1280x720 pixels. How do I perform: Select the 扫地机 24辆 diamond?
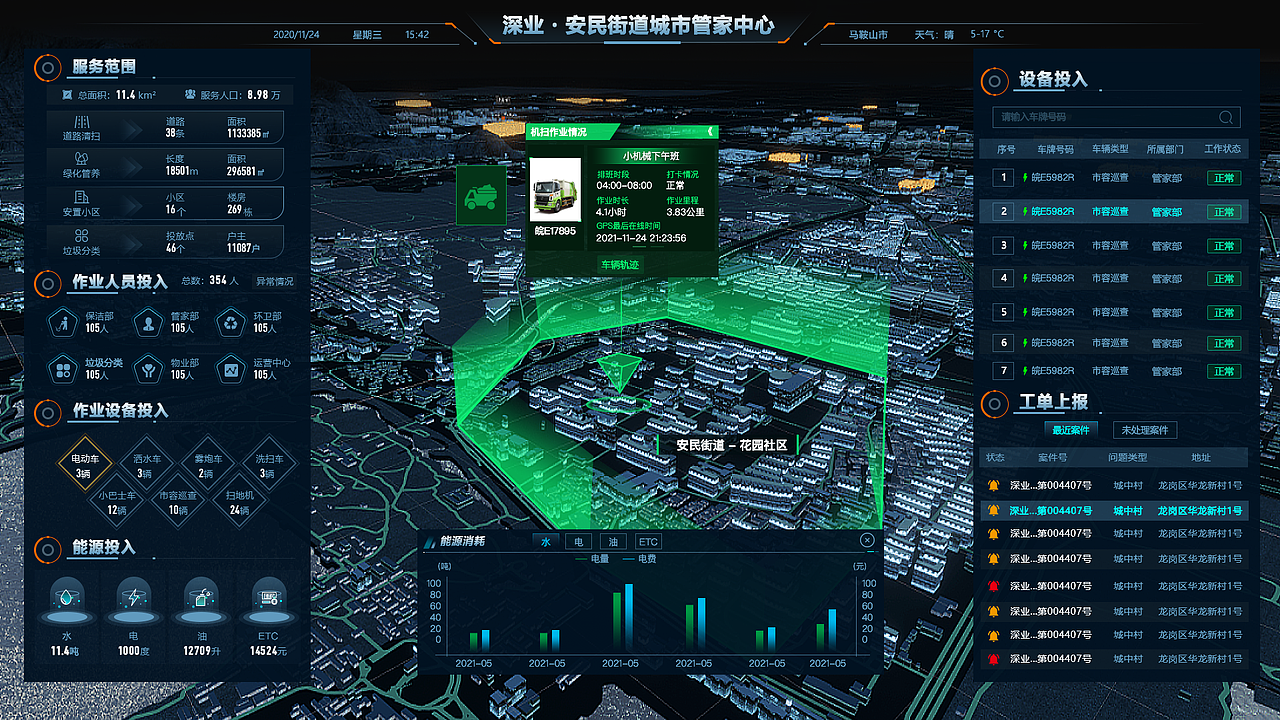(239, 501)
